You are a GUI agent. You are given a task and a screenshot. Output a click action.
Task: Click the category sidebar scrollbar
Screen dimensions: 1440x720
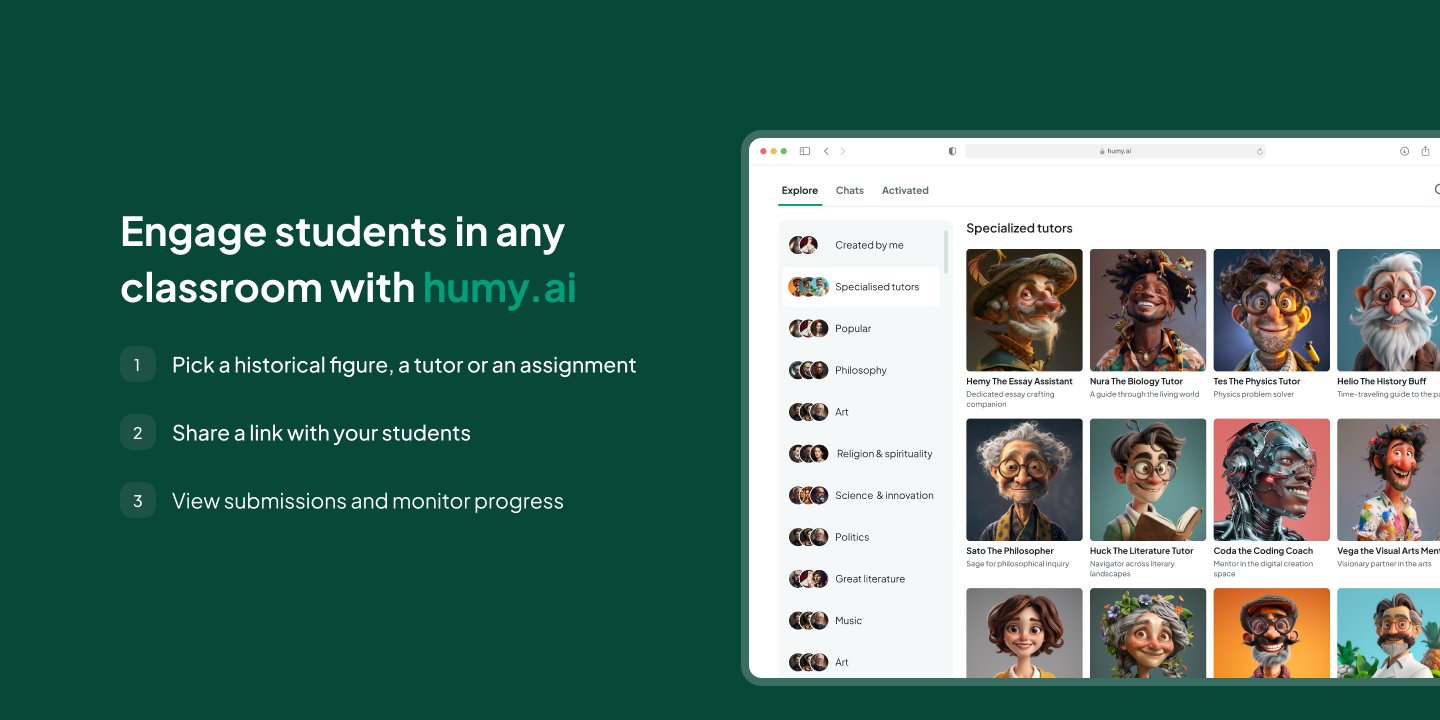(946, 252)
